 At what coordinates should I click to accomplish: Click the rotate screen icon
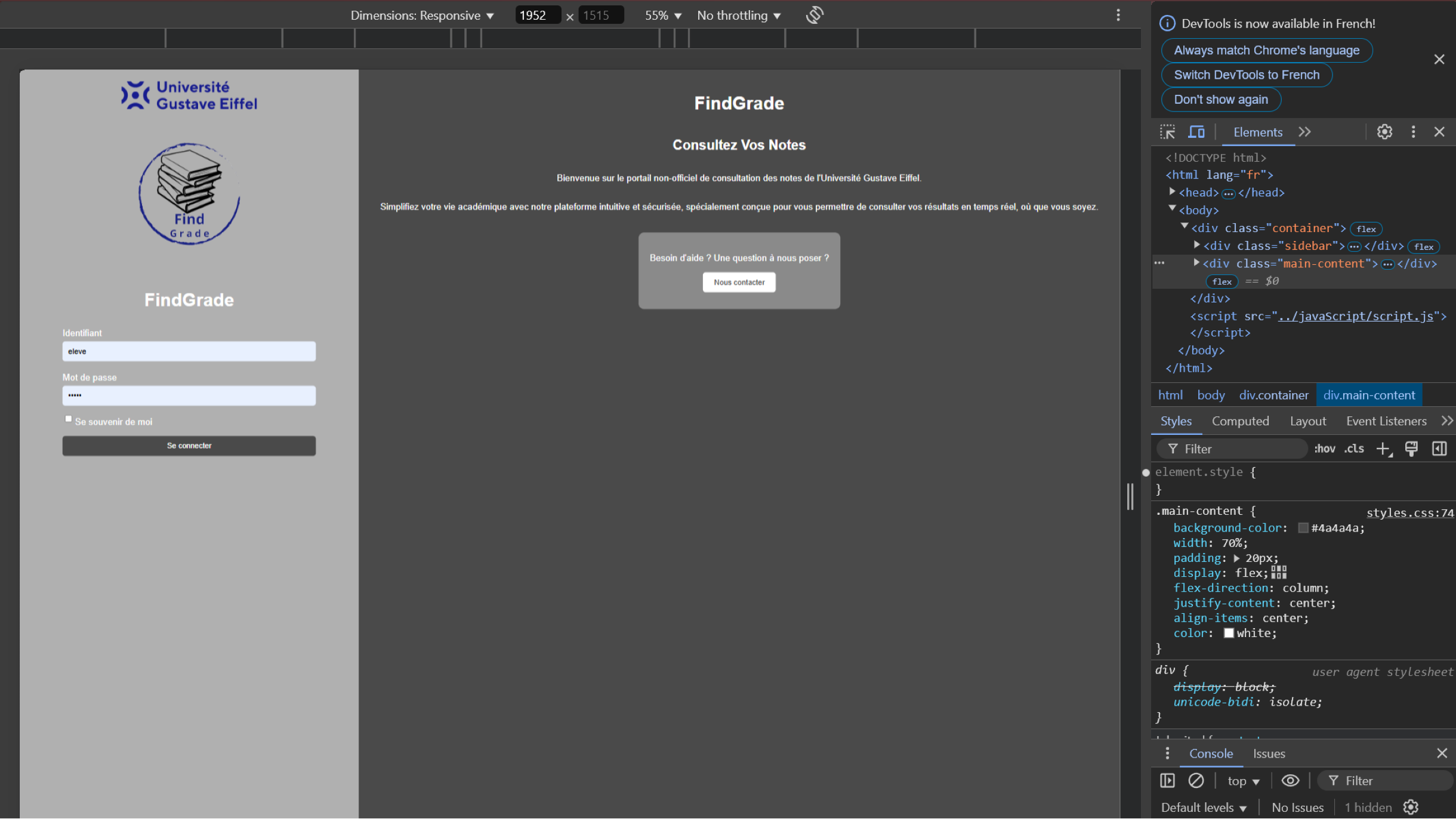click(815, 15)
